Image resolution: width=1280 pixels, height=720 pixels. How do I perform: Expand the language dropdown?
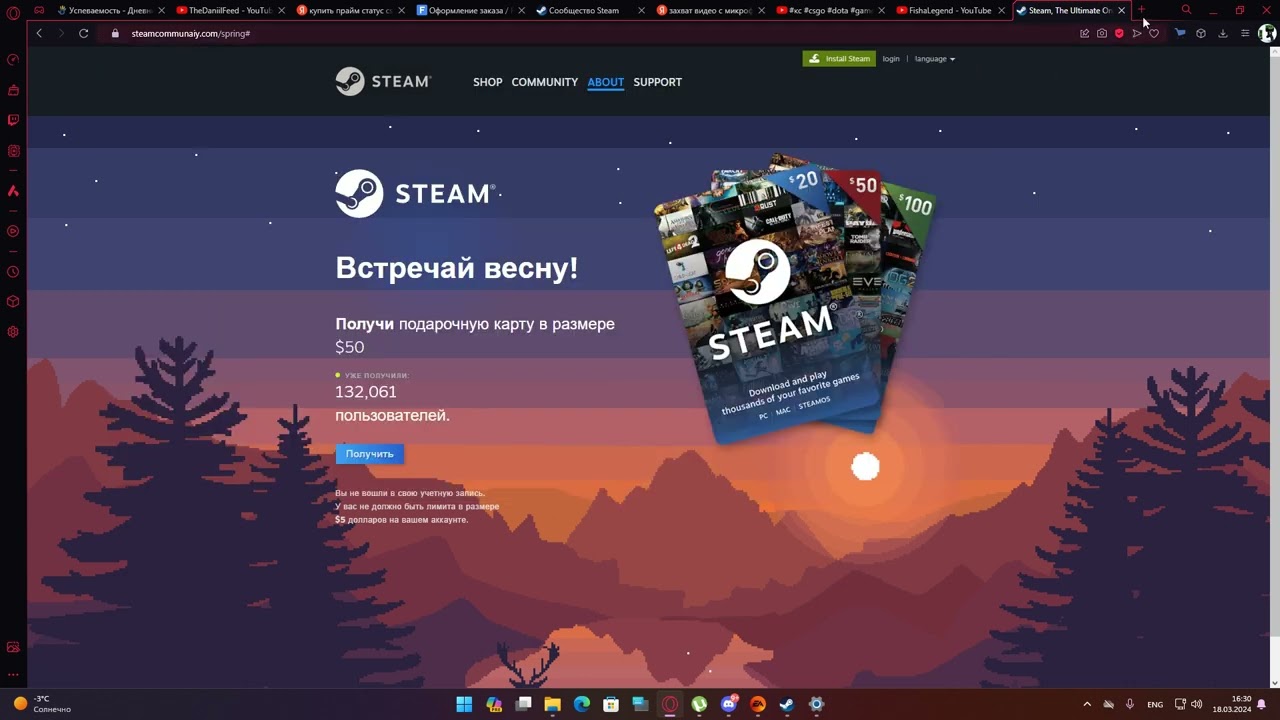coord(935,59)
